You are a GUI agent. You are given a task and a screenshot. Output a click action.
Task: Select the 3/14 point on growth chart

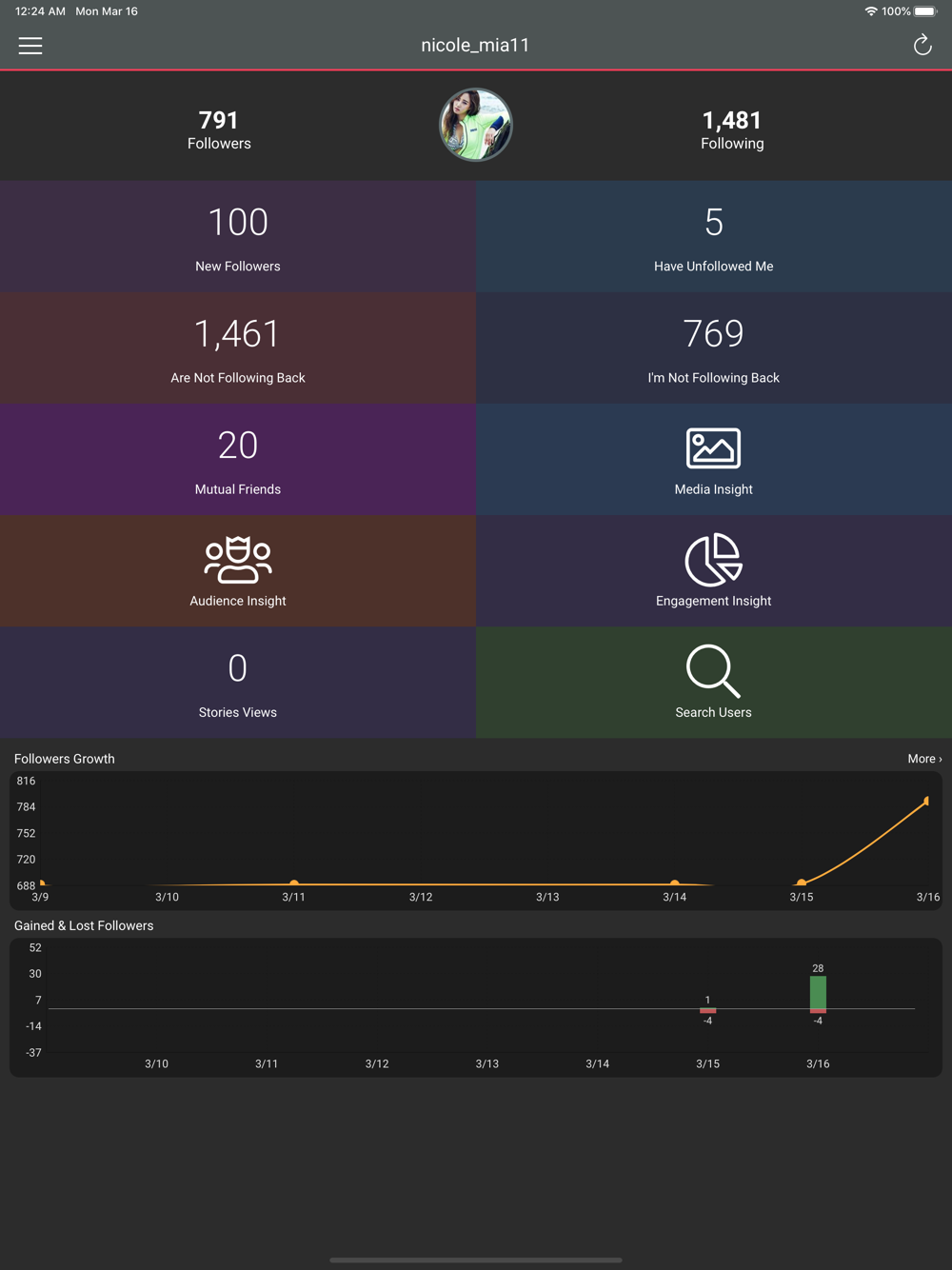pos(675,883)
